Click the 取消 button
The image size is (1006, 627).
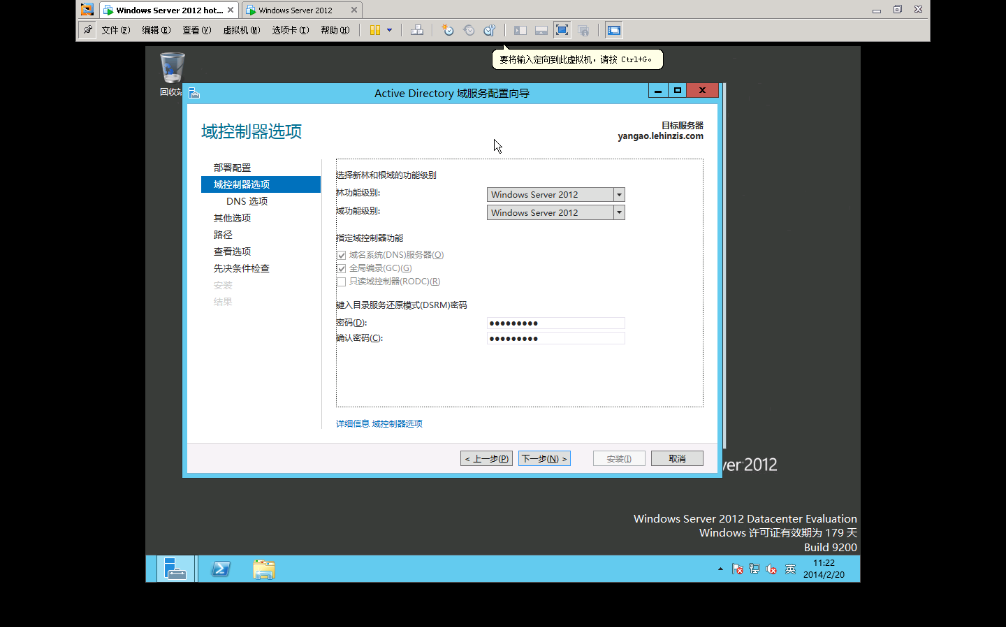677,458
